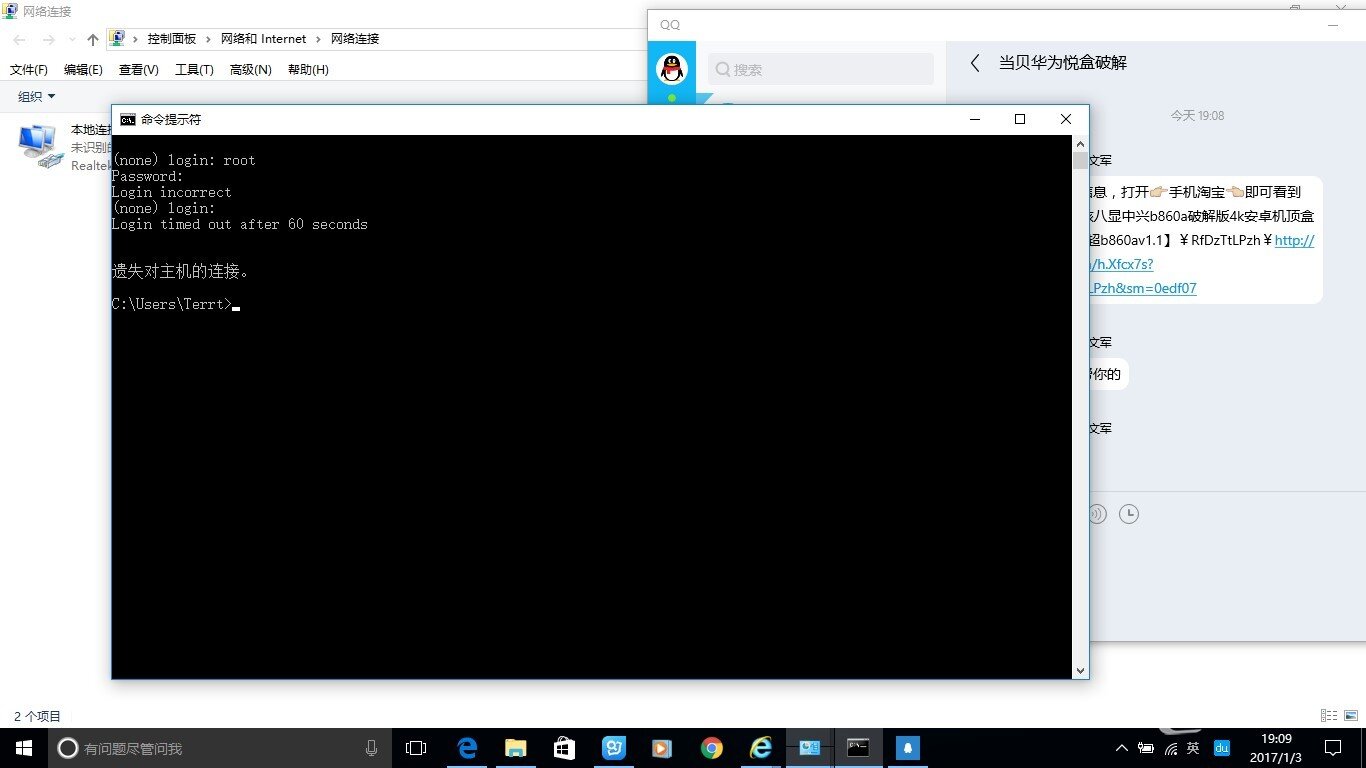1366x768 pixels.
Task: Switch to Network Connections taskbar window
Action: pyautogui.click(x=809, y=748)
